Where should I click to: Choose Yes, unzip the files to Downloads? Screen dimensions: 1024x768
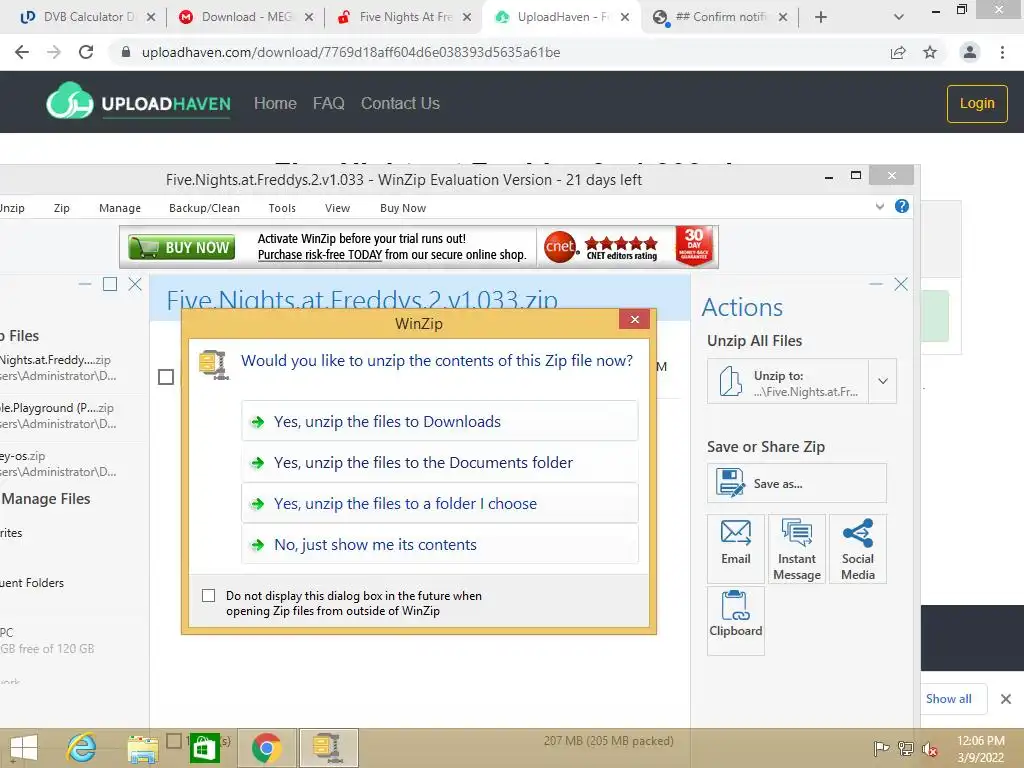point(440,421)
